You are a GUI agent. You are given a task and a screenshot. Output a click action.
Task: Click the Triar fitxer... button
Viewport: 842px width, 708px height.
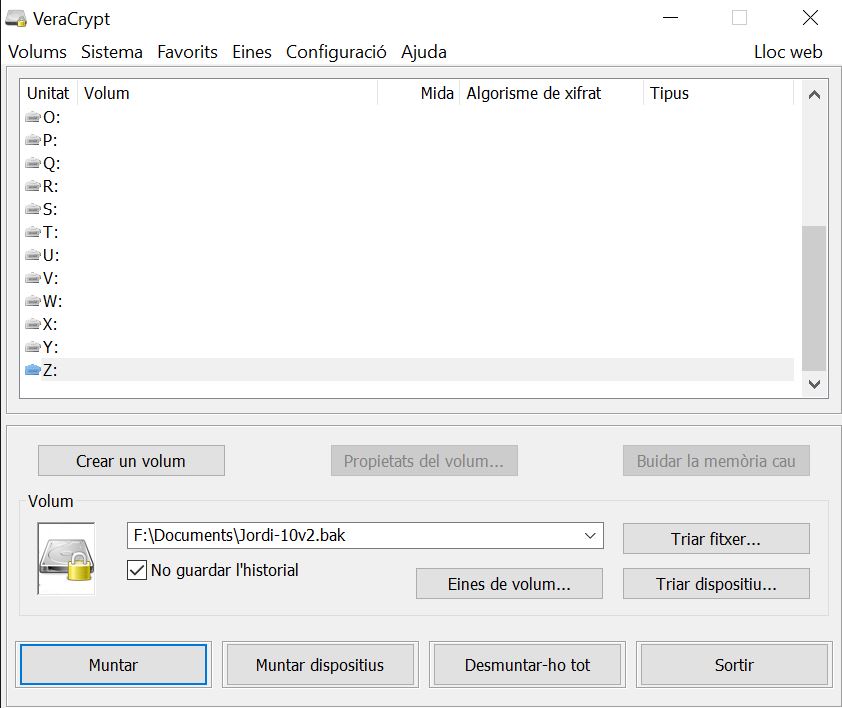(716, 538)
